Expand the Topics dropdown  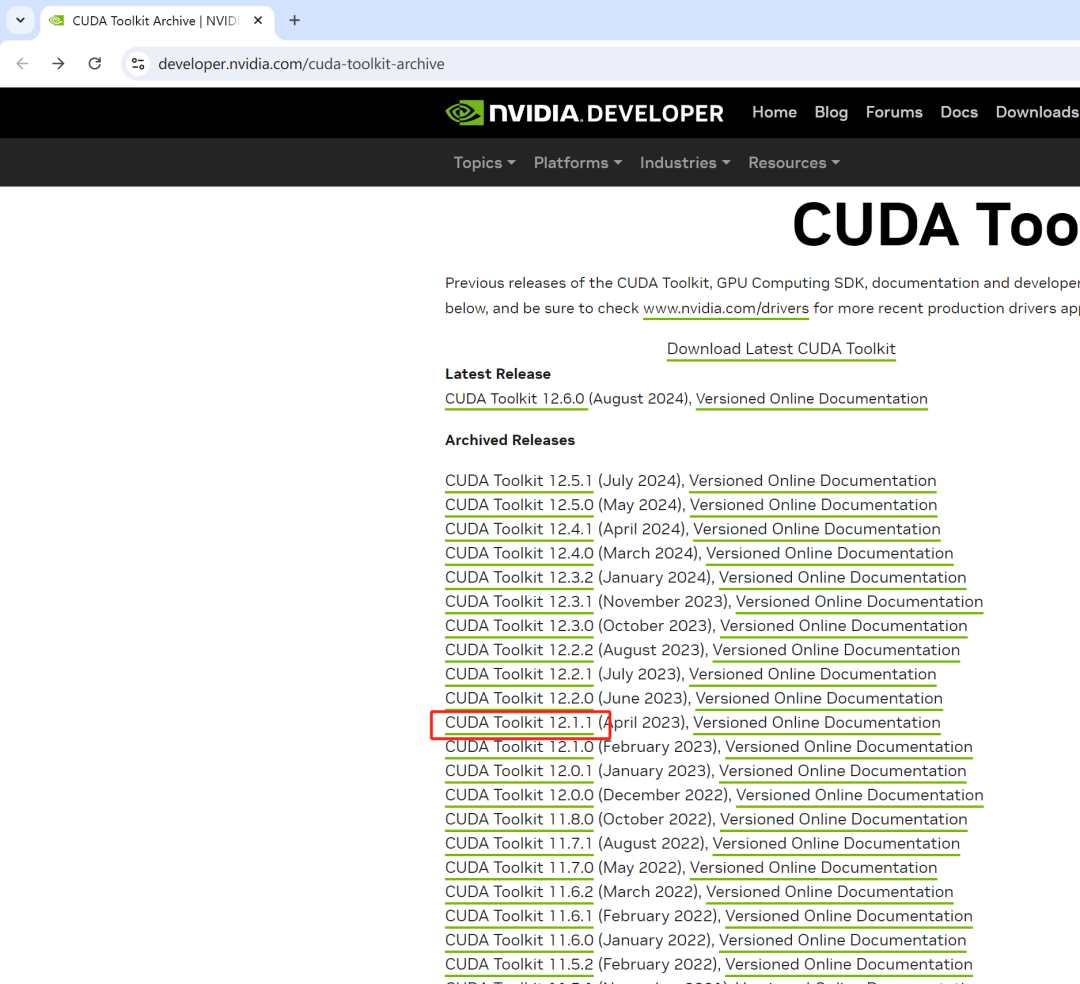pyautogui.click(x=484, y=163)
